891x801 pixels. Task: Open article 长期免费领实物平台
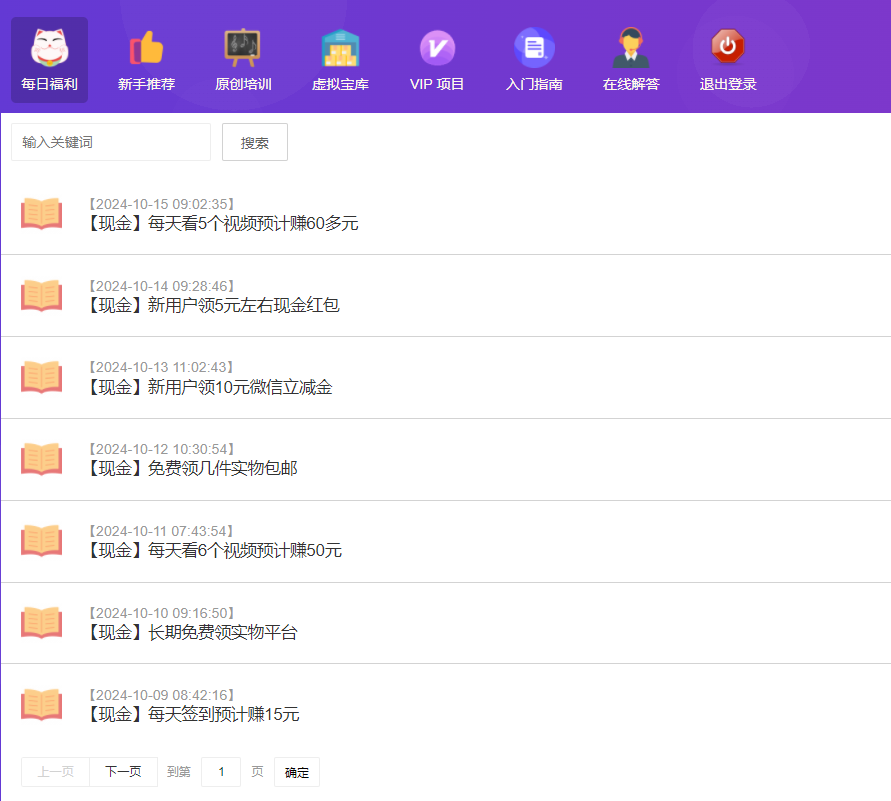[x=191, y=632]
